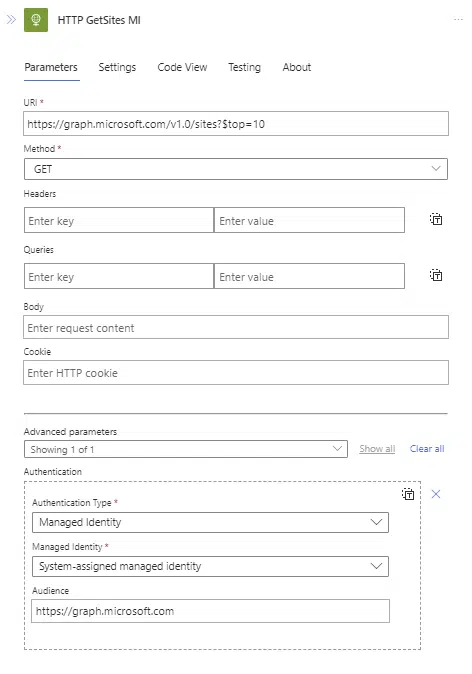Switch Headers to text mode icon
The height and width of the screenshot is (674, 472).
[436, 219]
